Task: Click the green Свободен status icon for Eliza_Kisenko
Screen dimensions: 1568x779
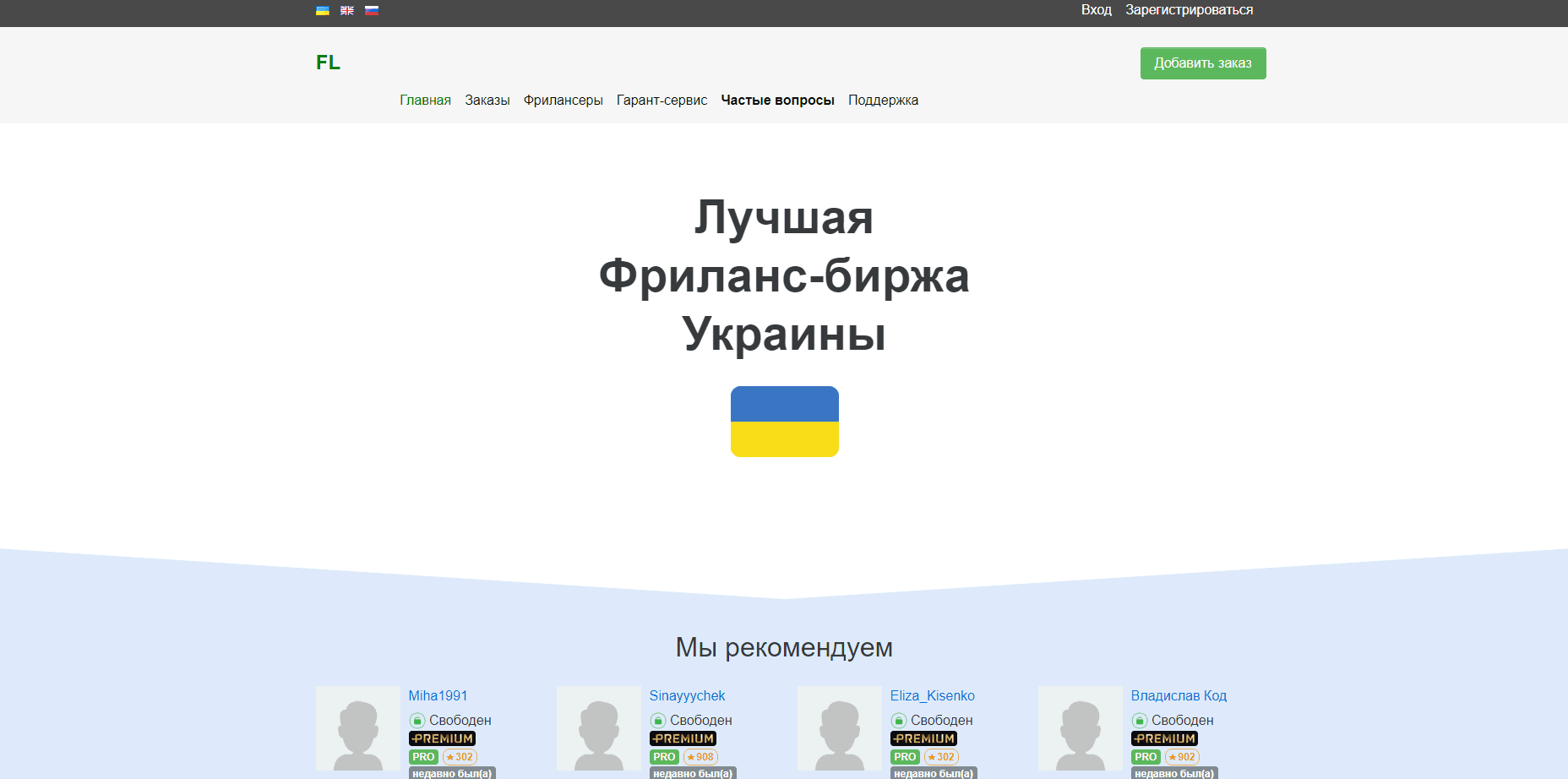Action: click(x=898, y=720)
